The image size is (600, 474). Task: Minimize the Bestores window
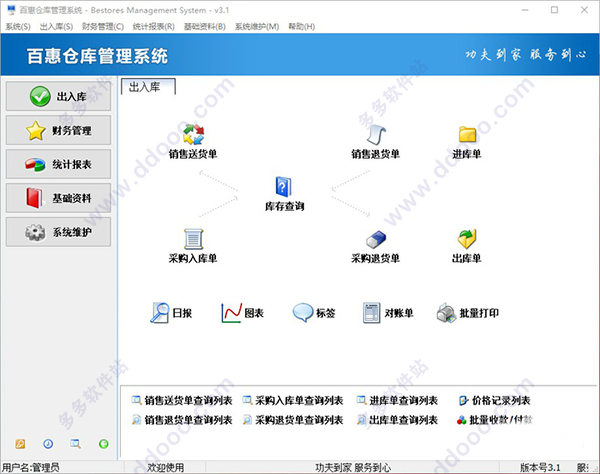(525, 10)
